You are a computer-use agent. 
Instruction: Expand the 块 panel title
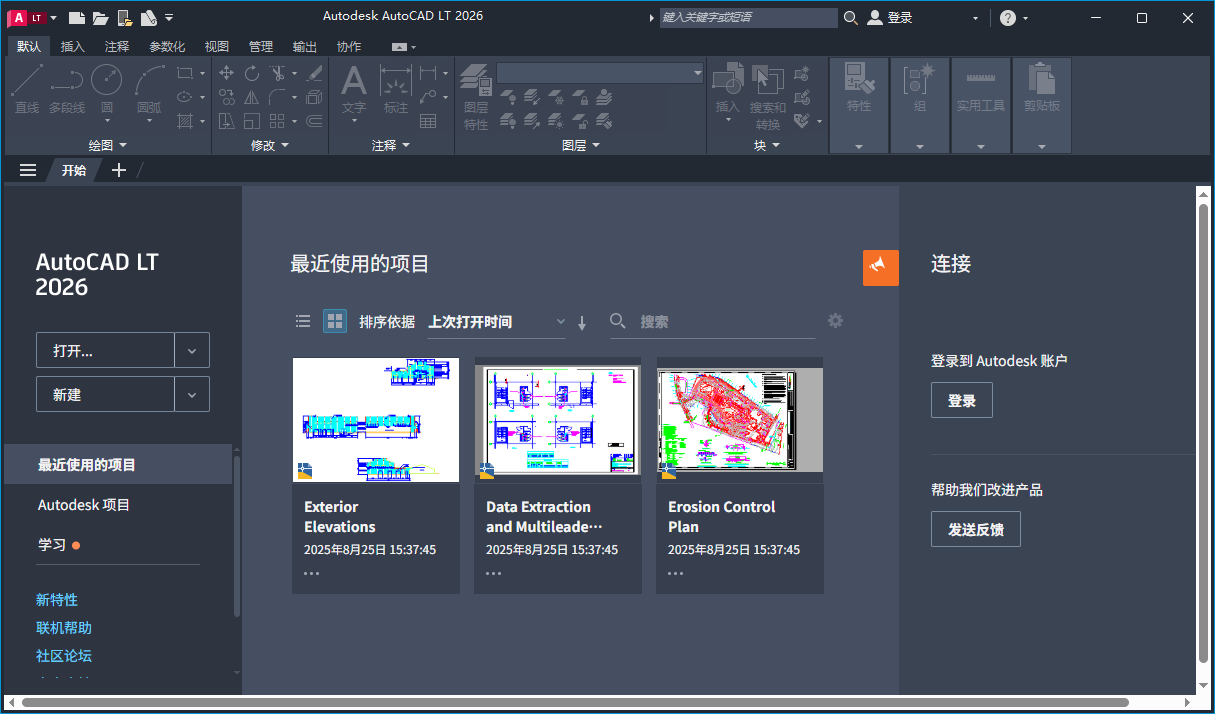click(x=767, y=145)
